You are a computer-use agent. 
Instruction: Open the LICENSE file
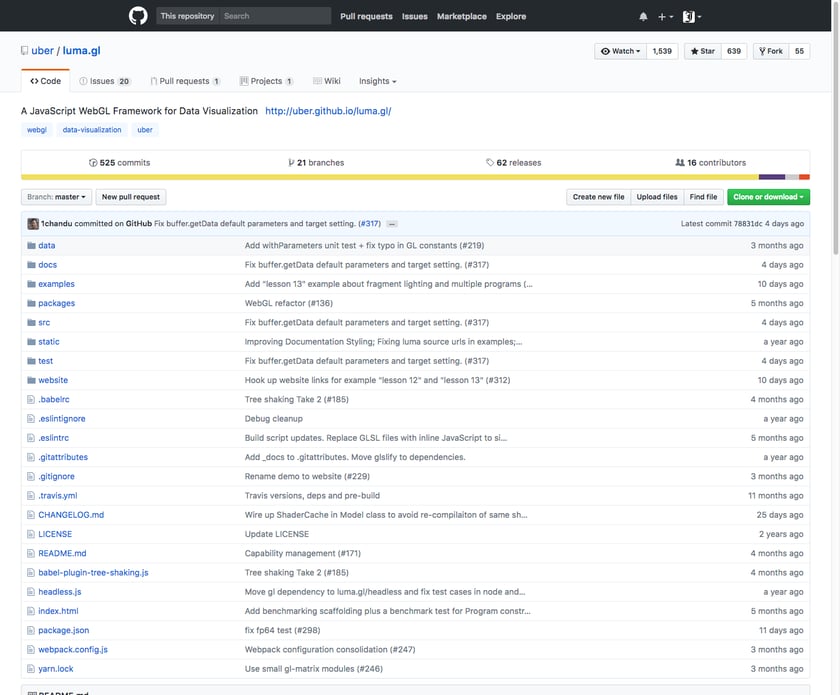(x=55, y=534)
